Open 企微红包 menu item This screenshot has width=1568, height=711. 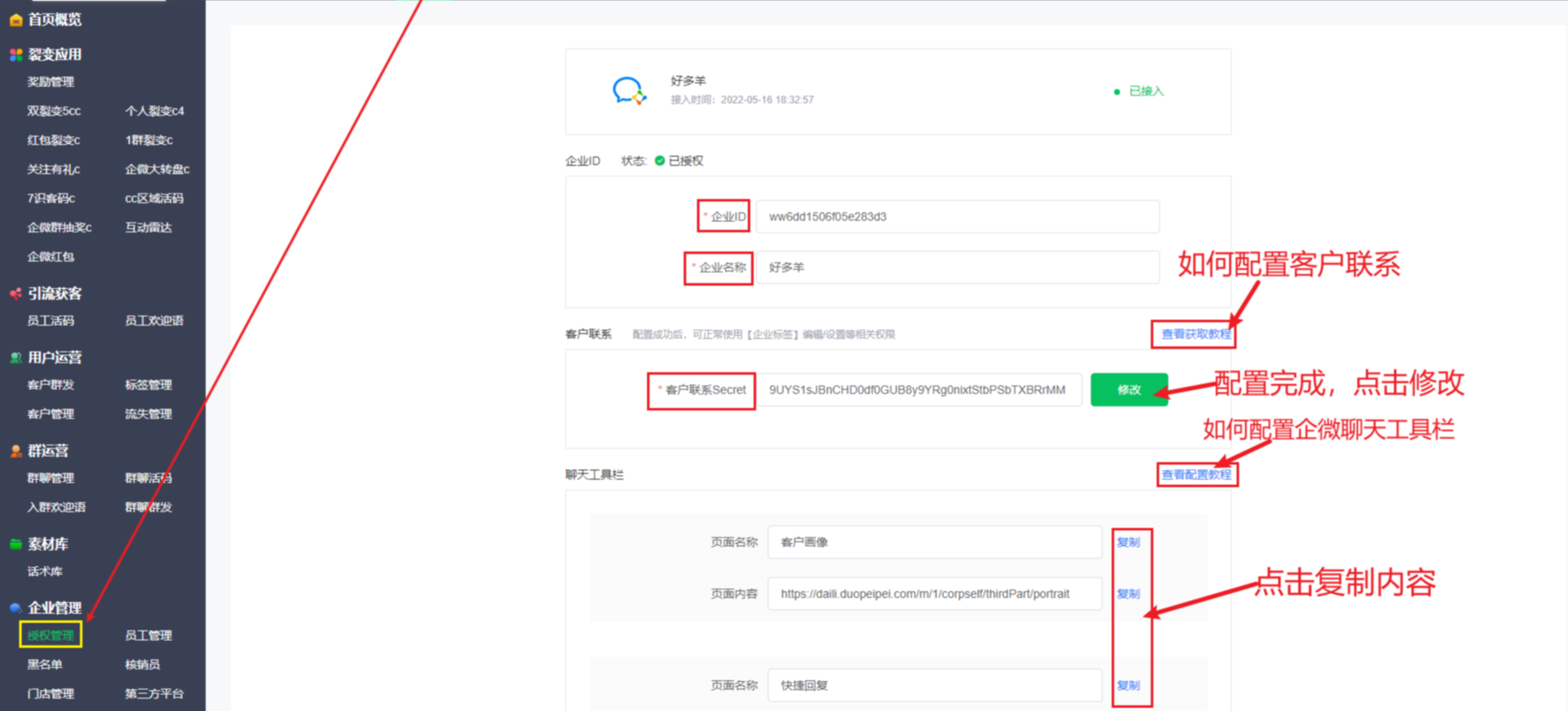coord(51,256)
